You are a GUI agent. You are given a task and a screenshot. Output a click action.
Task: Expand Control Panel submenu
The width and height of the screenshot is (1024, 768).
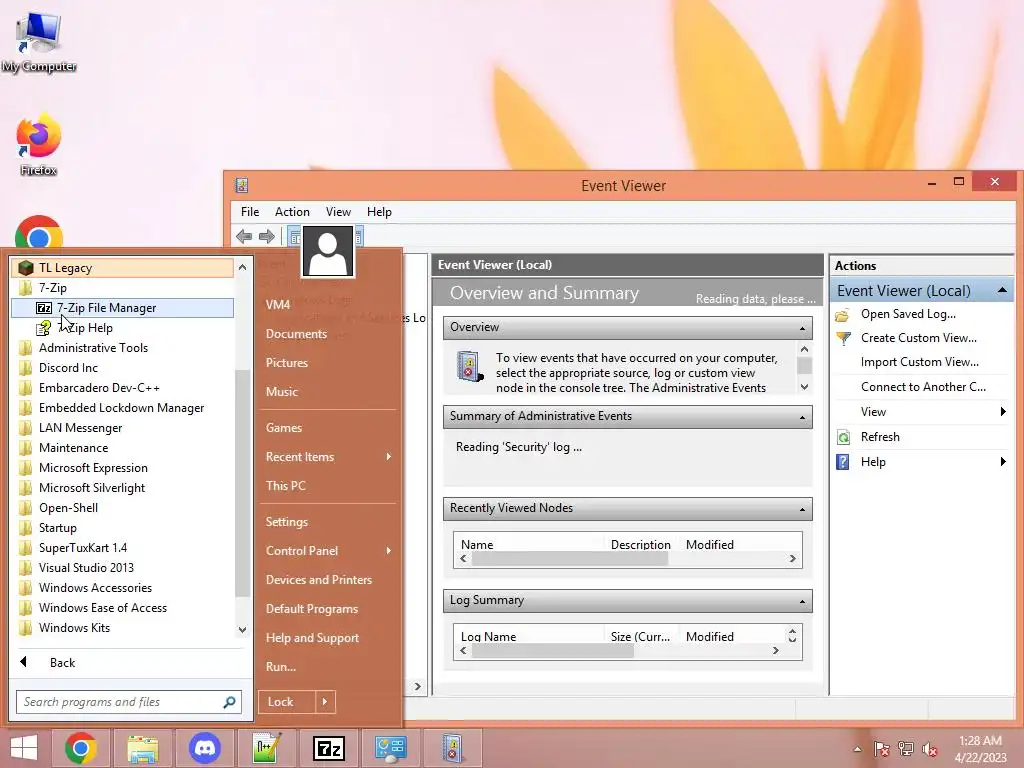point(328,551)
